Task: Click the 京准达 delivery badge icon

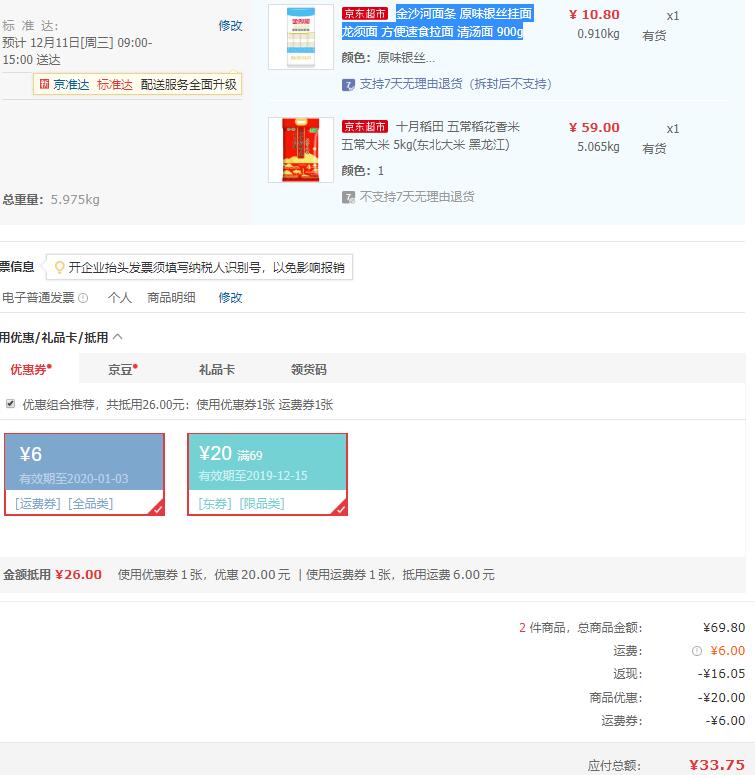Action: pos(44,84)
